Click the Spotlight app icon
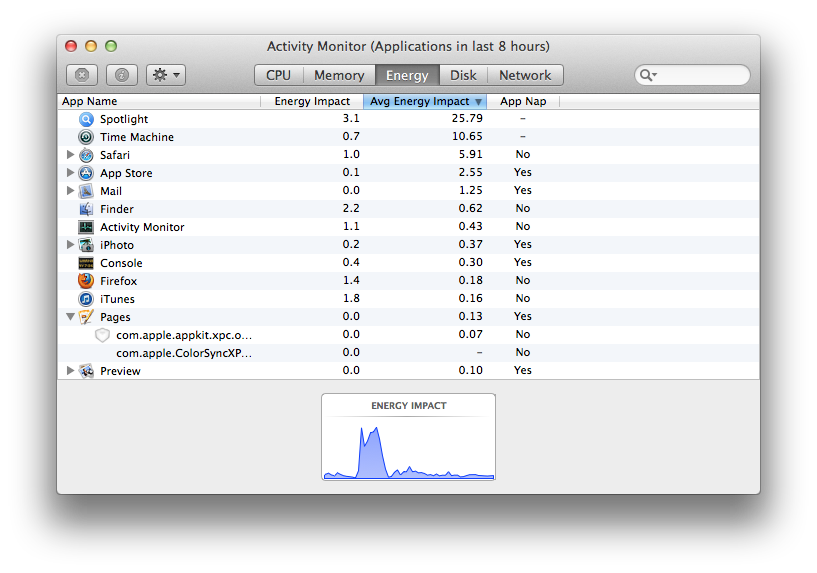Screen dimensions: 817x573 click(86, 119)
